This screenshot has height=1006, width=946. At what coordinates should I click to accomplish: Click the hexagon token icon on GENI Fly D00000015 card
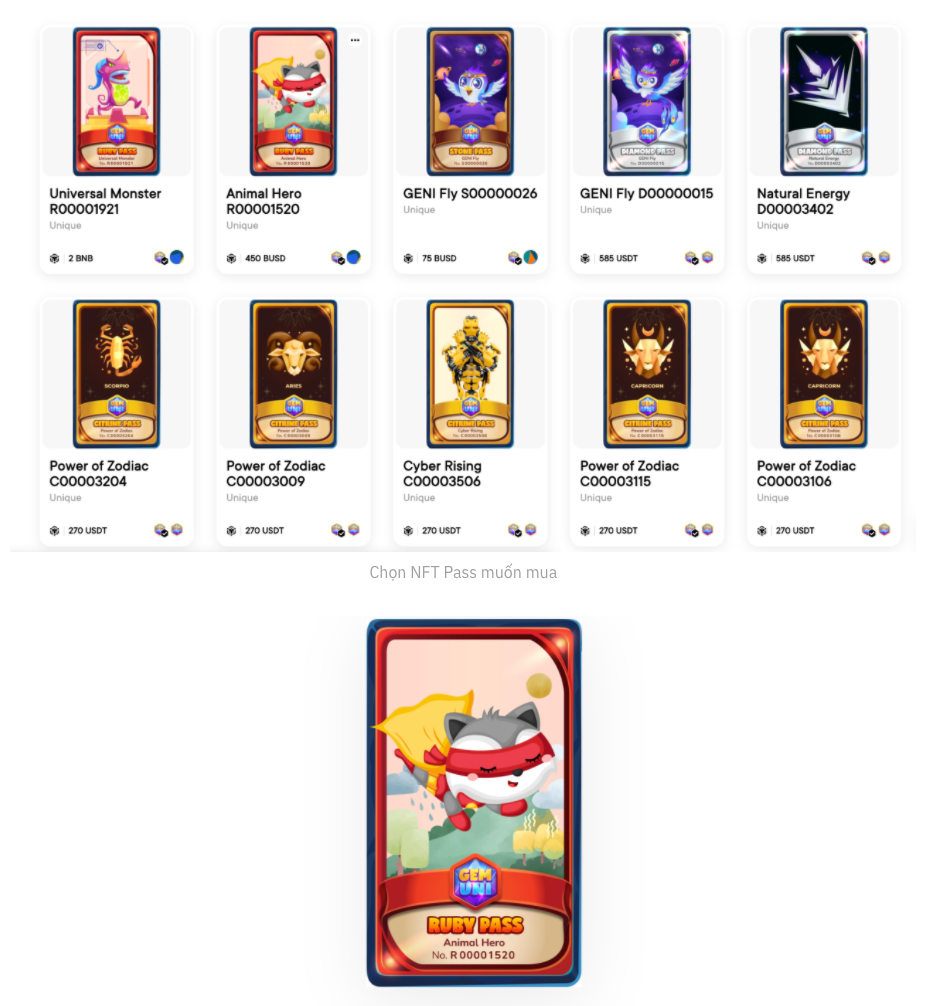[707, 257]
